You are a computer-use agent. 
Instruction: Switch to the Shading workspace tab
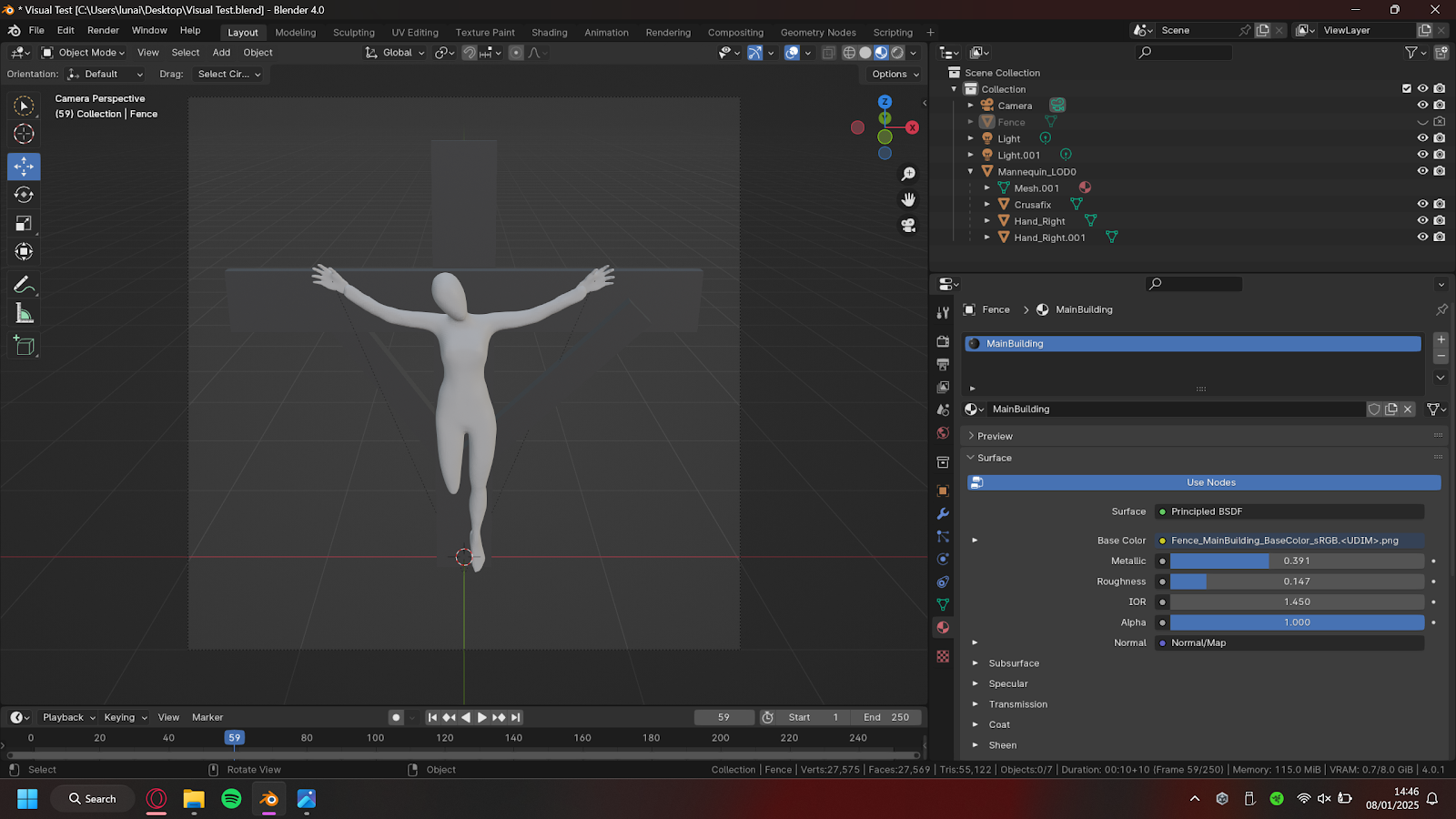tap(549, 33)
